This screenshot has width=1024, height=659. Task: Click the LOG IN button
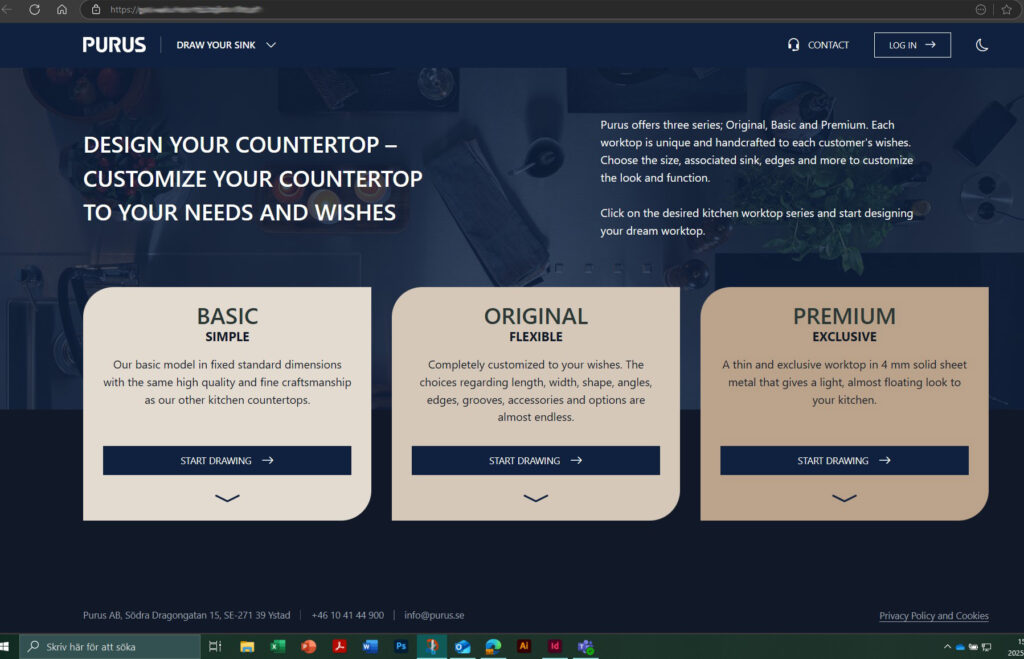[911, 45]
